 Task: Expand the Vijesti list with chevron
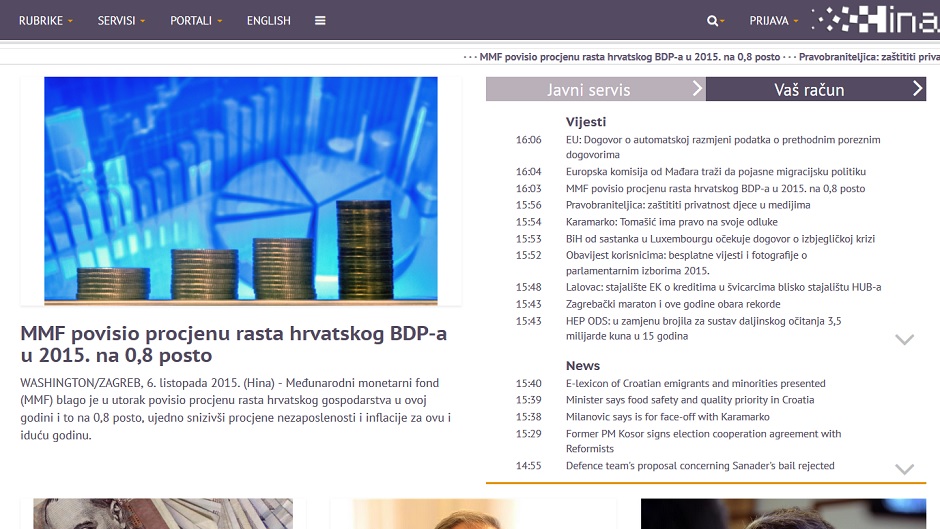coord(904,339)
